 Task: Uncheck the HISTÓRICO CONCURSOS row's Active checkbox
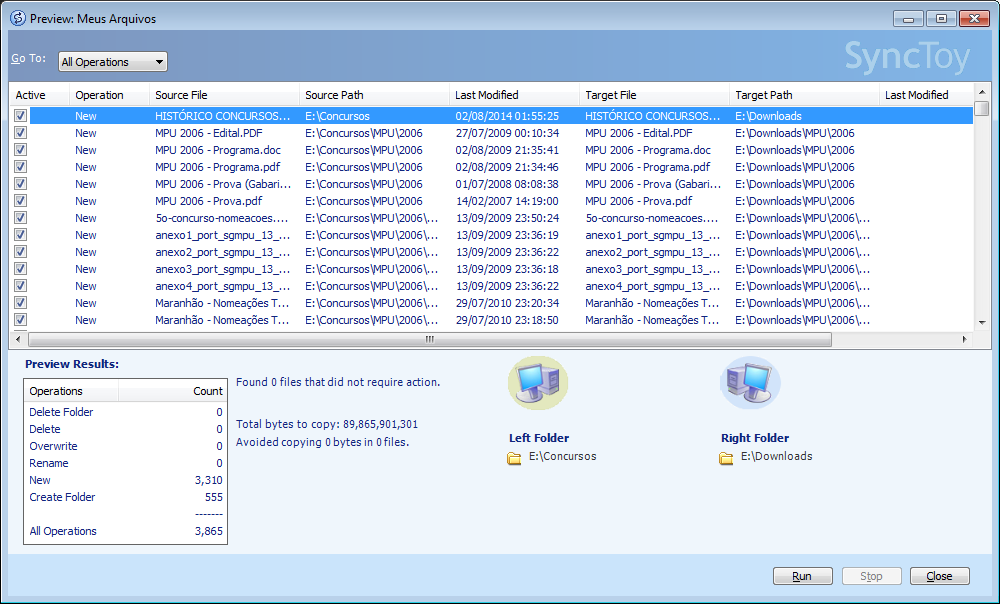pyautogui.click(x=20, y=115)
